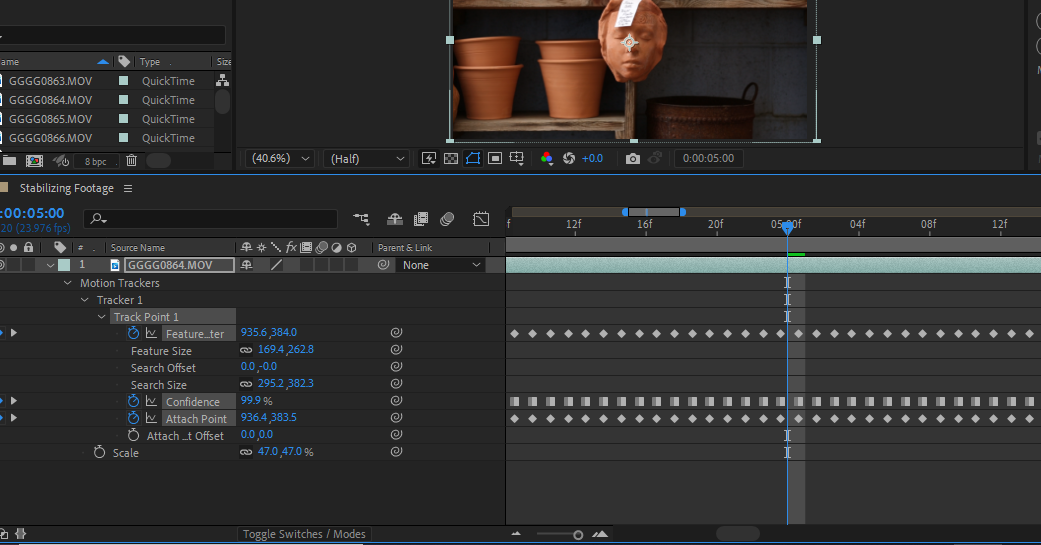Toggle the transparency grid in the viewer
The height and width of the screenshot is (545, 1041).
[451, 159]
